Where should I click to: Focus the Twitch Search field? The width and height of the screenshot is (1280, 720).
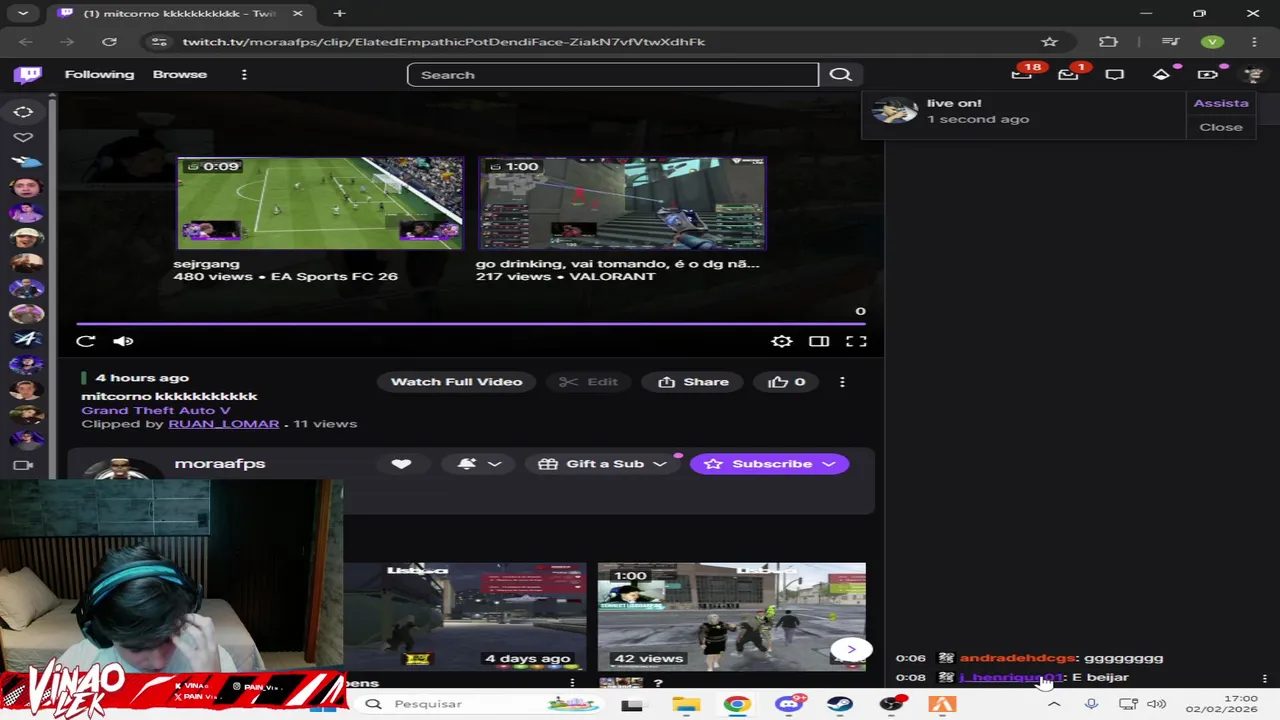click(613, 75)
